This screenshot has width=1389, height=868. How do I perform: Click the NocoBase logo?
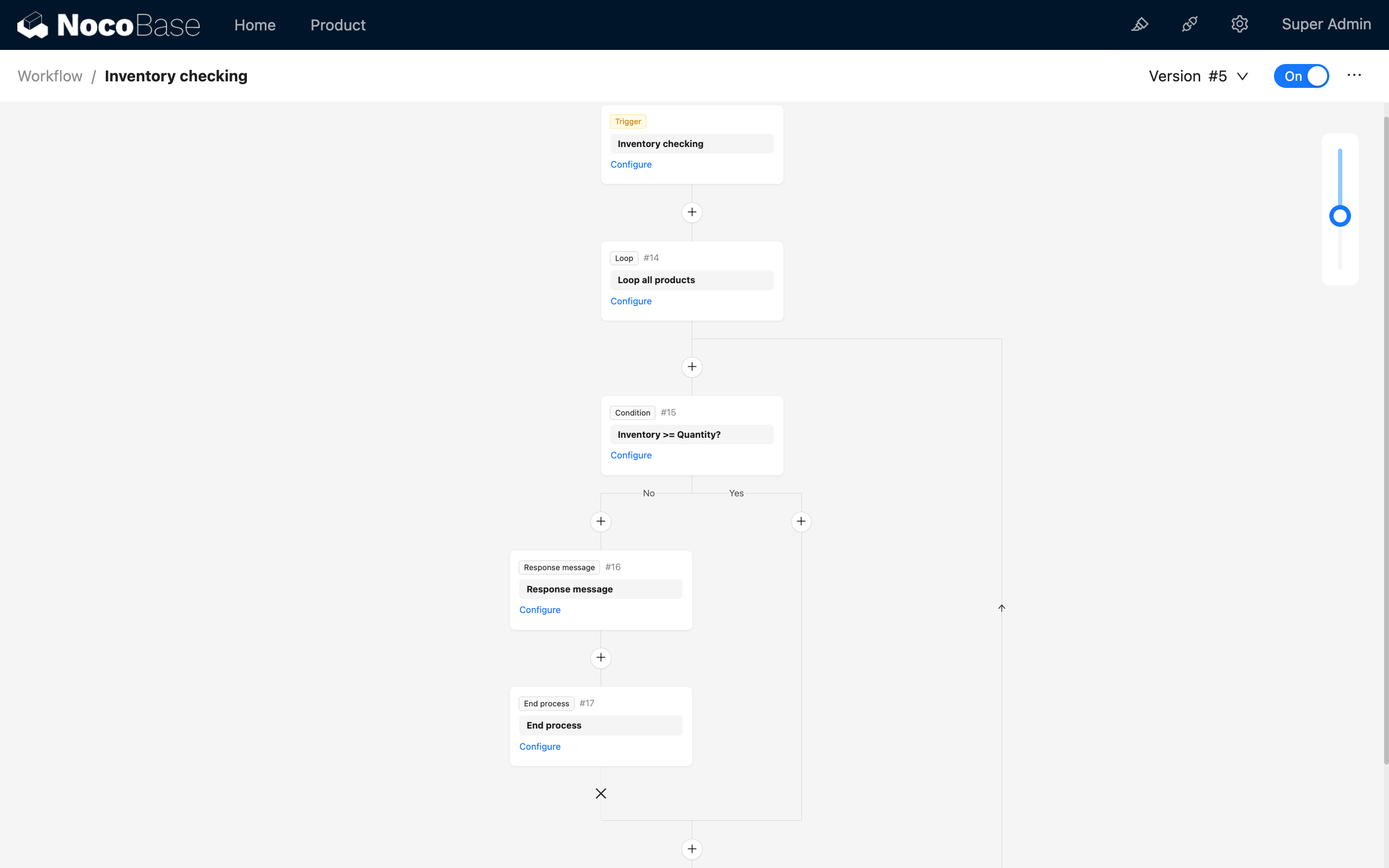pos(109,24)
